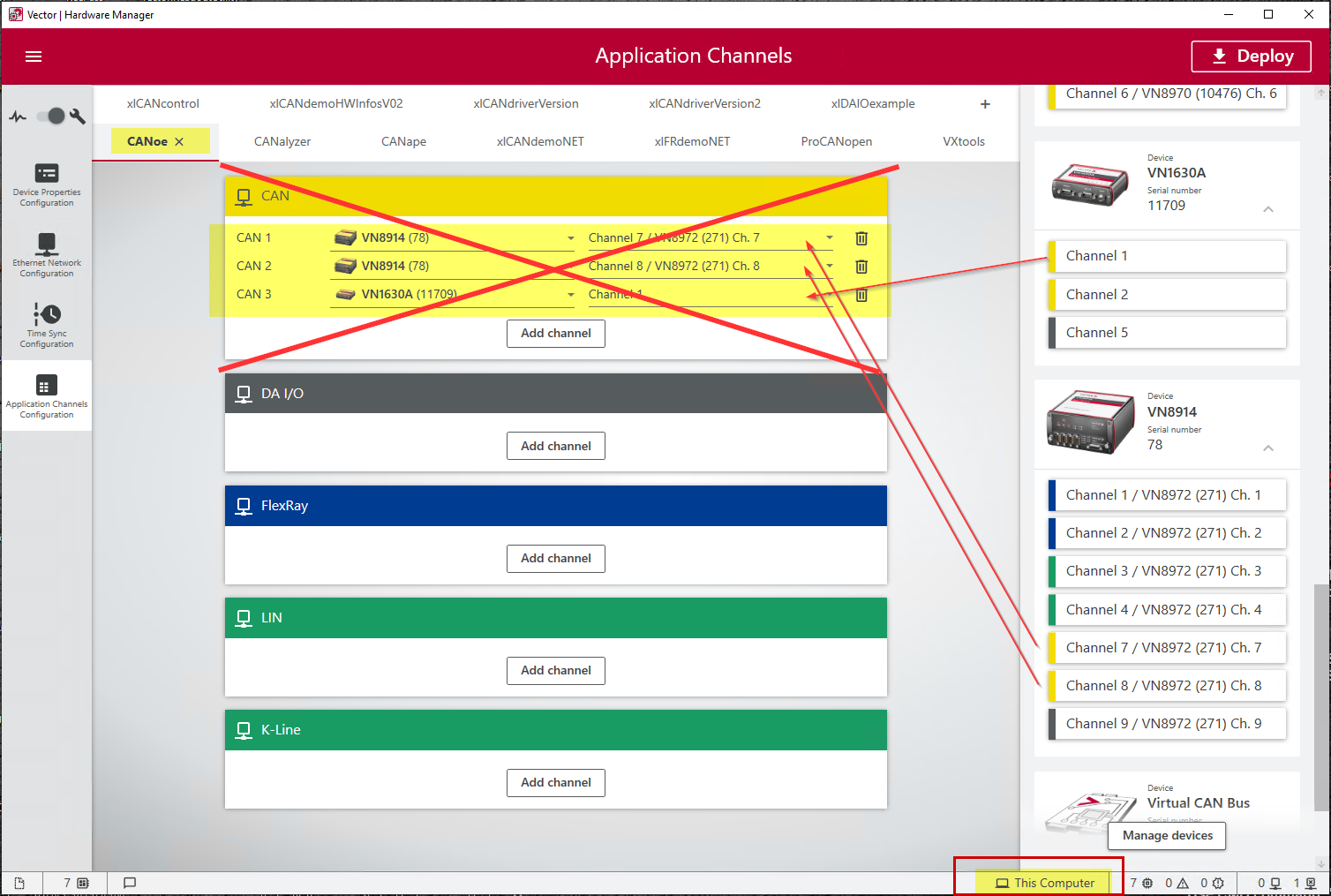1331x896 pixels.
Task: Open CAN 1 device dropdown
Action: point(570,238)
